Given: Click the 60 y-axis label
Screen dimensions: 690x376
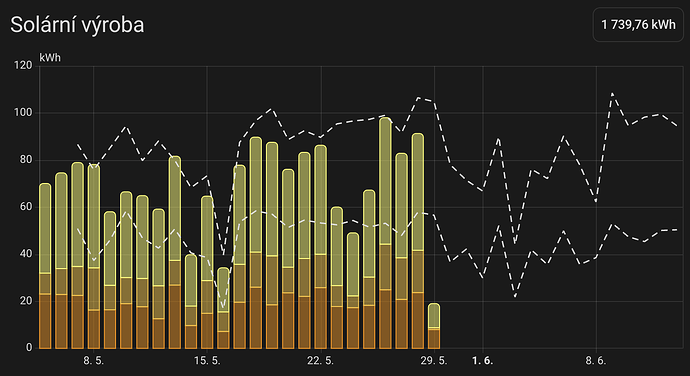Looking at the screenshot, I should (26, 207).
